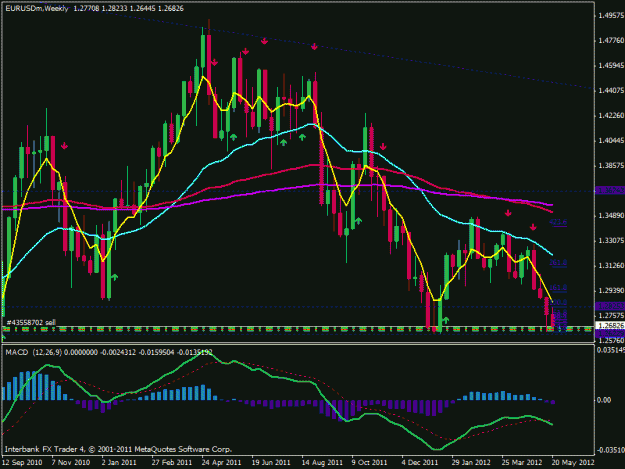Screen dimensions: 625x469
Task: Click the 1.31260 price axis label
Action: click(611, 265)
